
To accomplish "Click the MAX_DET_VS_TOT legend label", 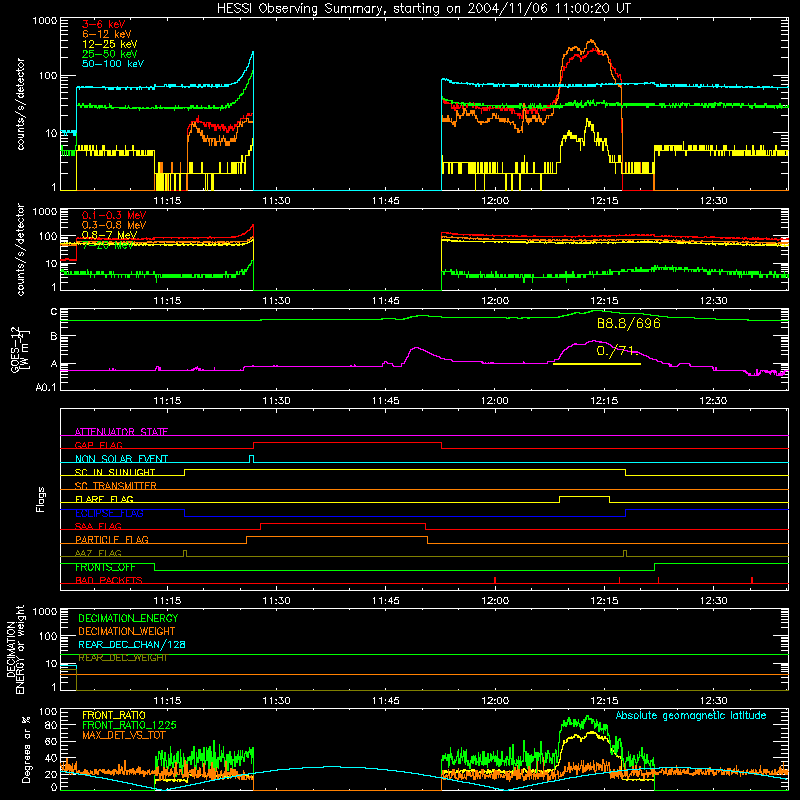I will 123,735.
